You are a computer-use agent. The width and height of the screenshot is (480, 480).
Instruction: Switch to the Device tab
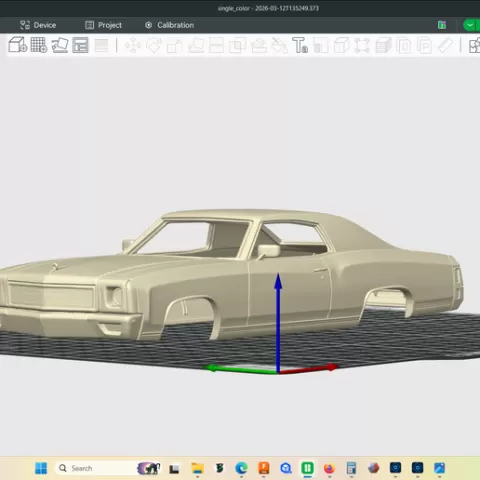click(x=38, y=25)
